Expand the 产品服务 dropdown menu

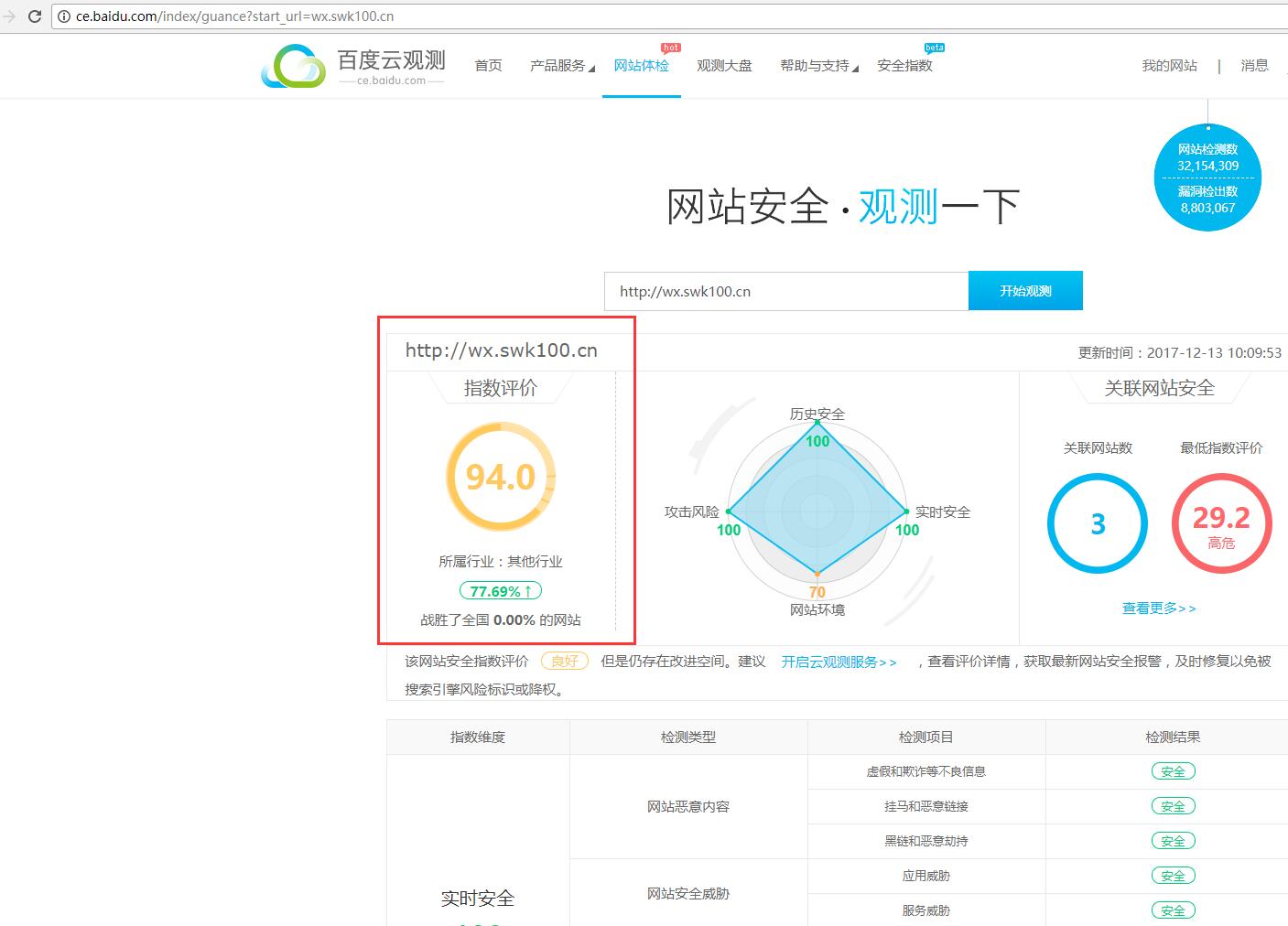pyautogui.click(x=557, y=65)
